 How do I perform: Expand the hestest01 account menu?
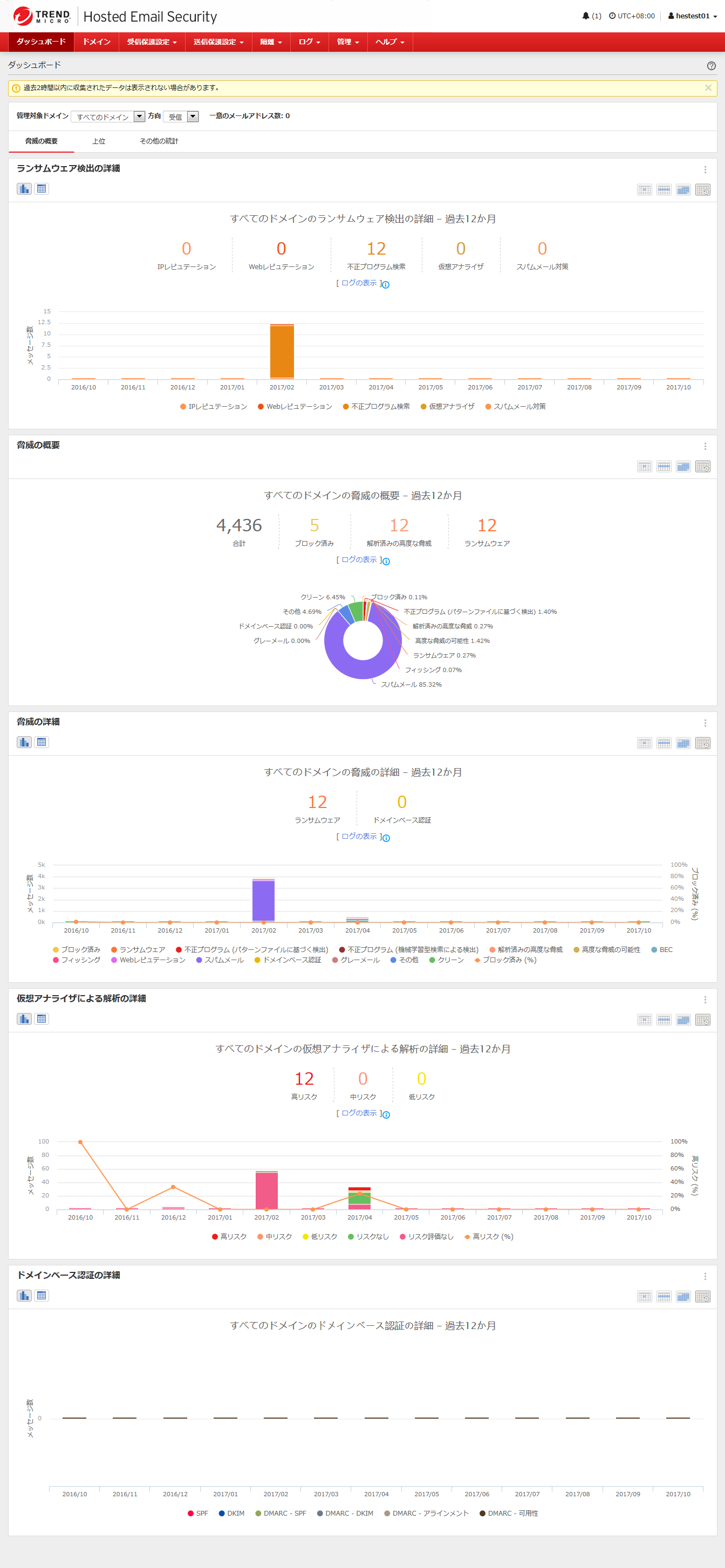(692, 16)
